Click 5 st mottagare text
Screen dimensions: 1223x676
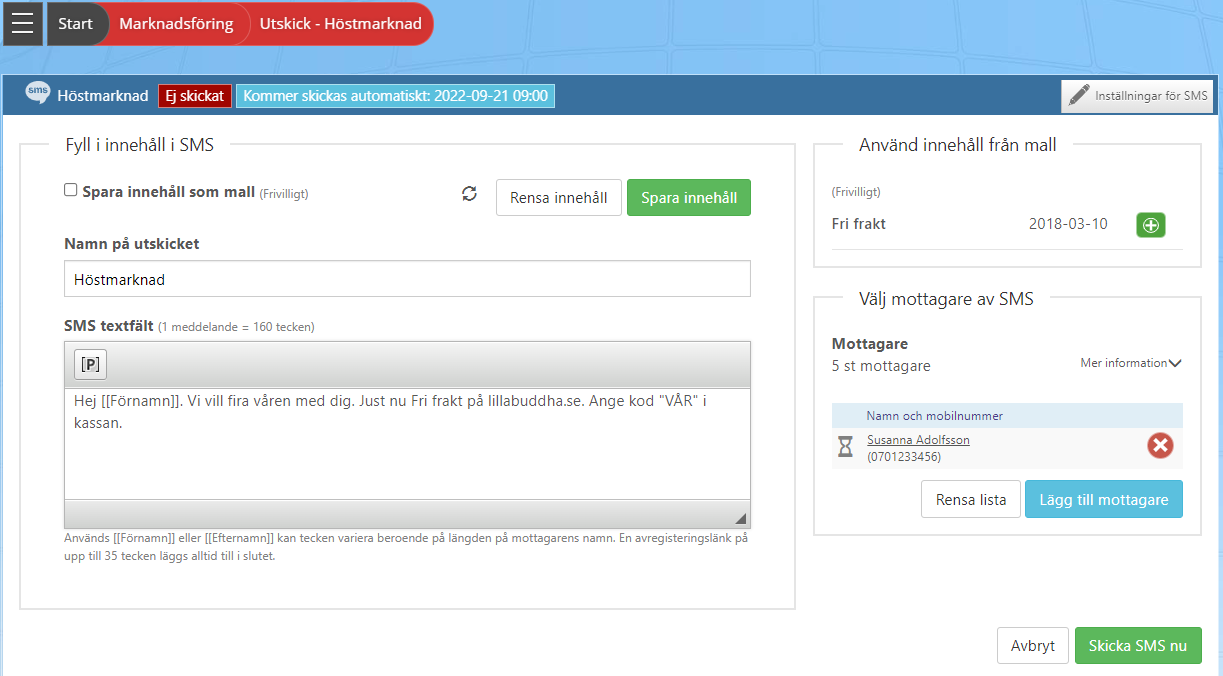click(x=881, y=366)
